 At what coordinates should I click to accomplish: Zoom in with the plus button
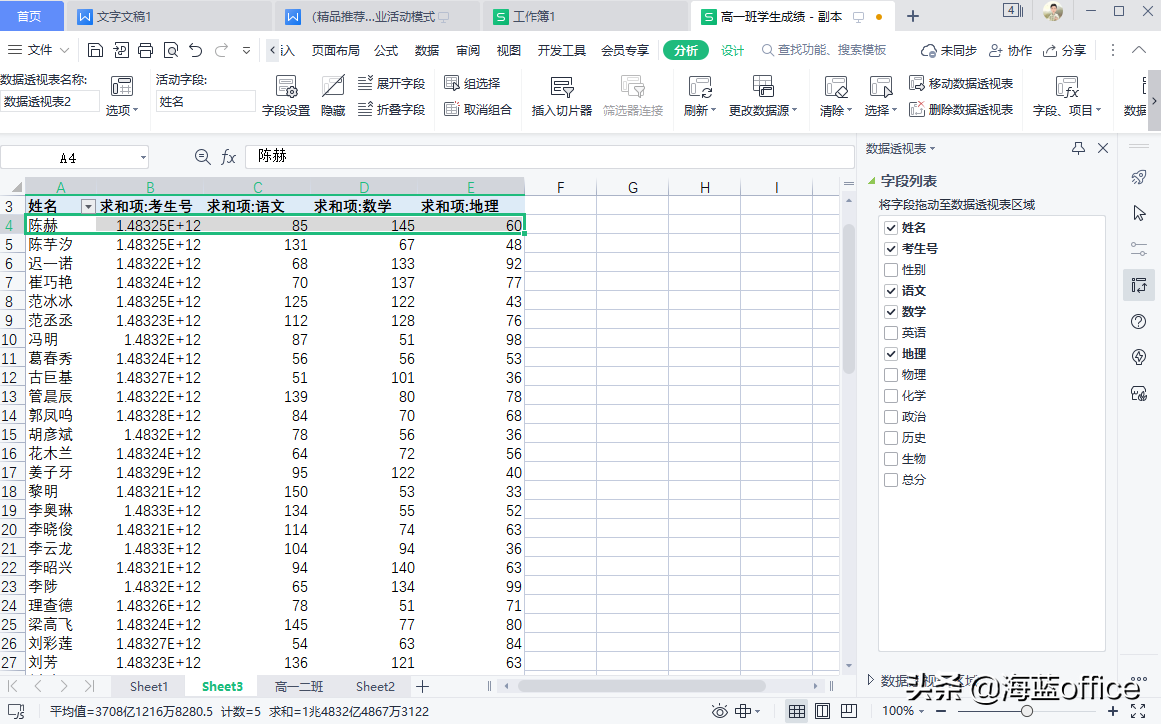tap(1113, 711)
